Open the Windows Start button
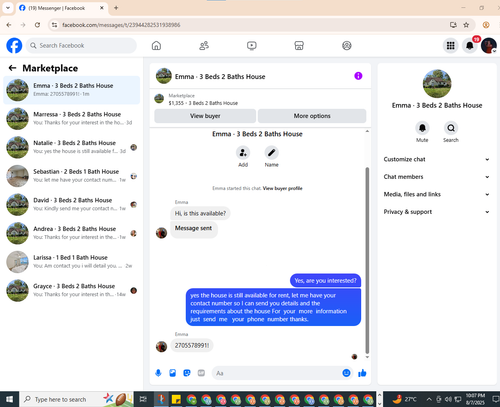The height and width of the screenshot is (407, 500). (x=9, y=399)
